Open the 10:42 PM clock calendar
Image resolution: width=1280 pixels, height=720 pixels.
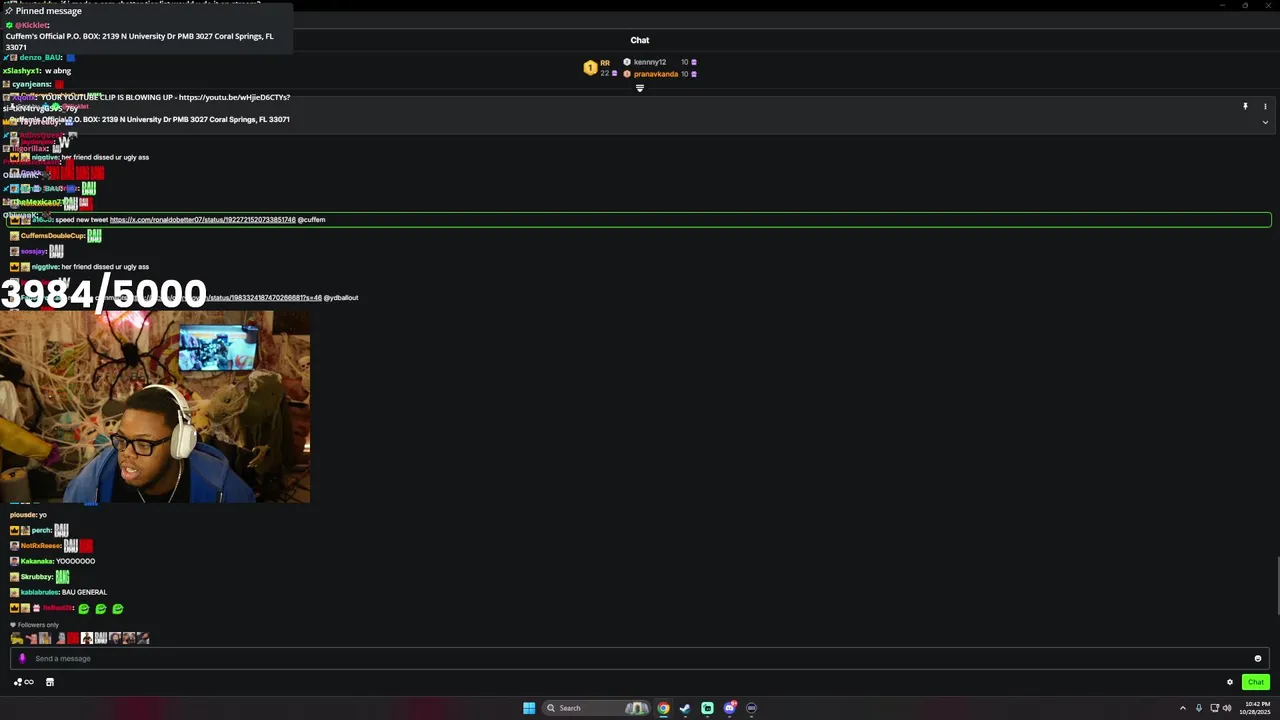[1256, 708]
